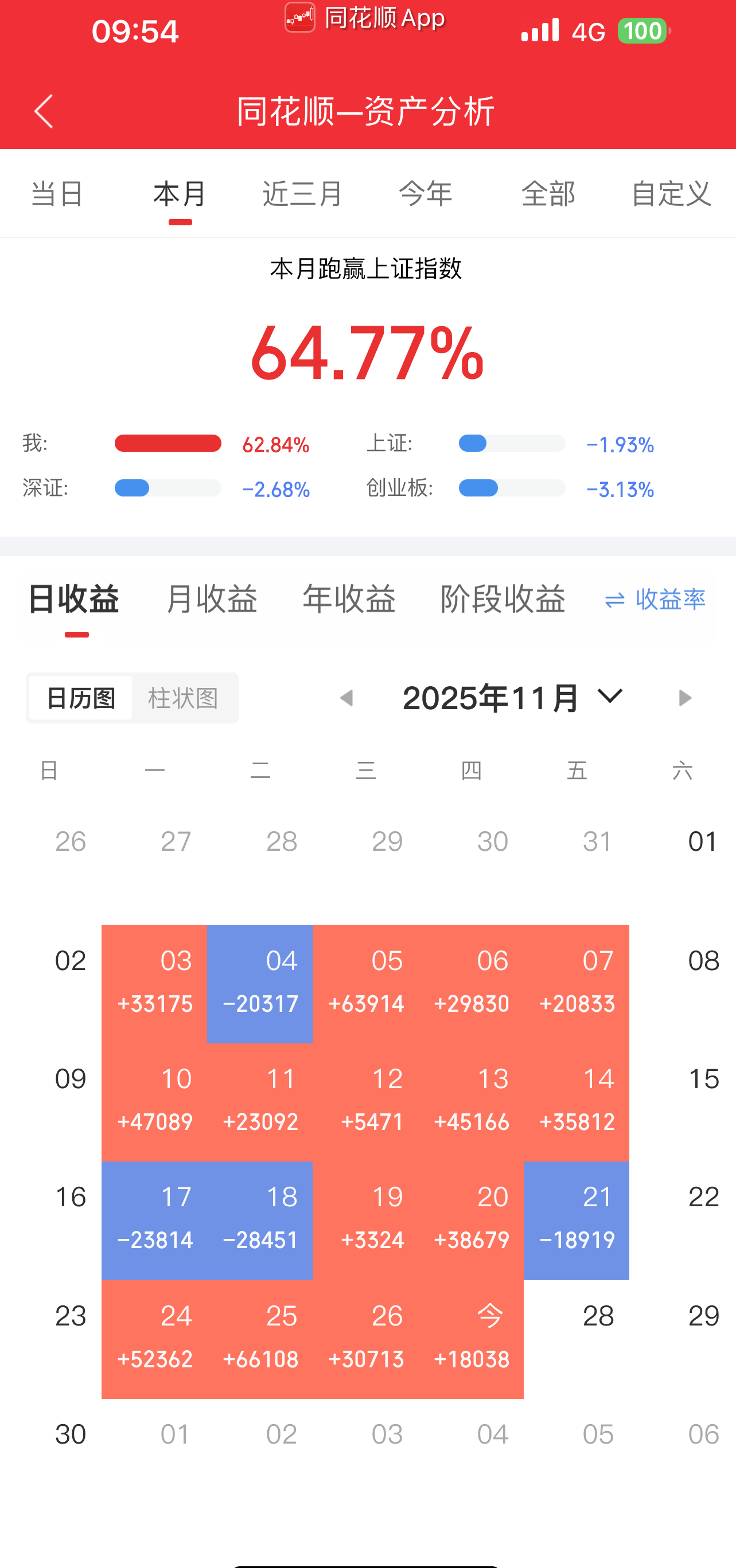The height and width of the screenshot is (1568, 736).
Task: Open the 阶段收益 tab
Action: point(503,599)
